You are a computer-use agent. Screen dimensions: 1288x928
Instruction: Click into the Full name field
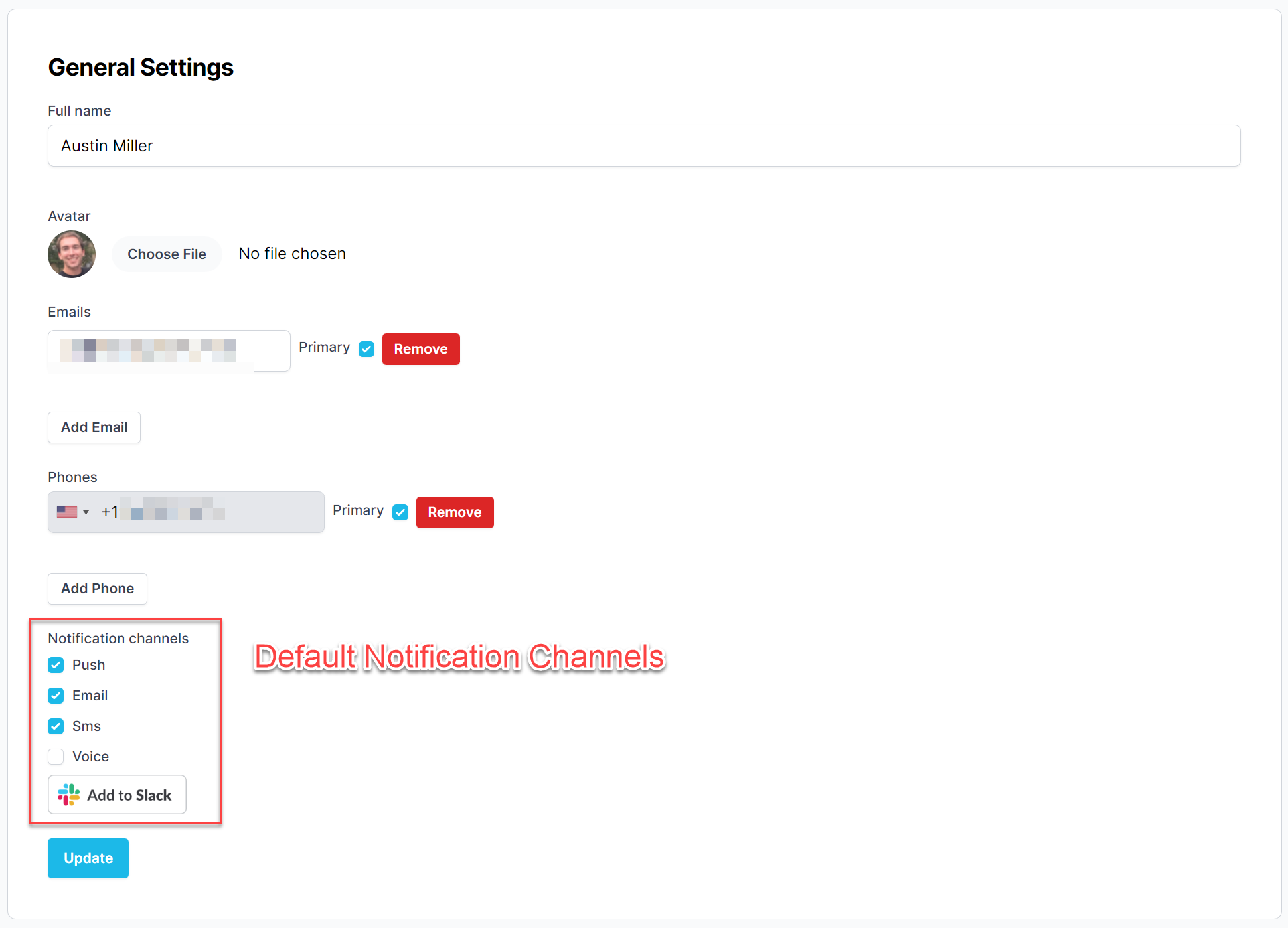tap(644, 146)
